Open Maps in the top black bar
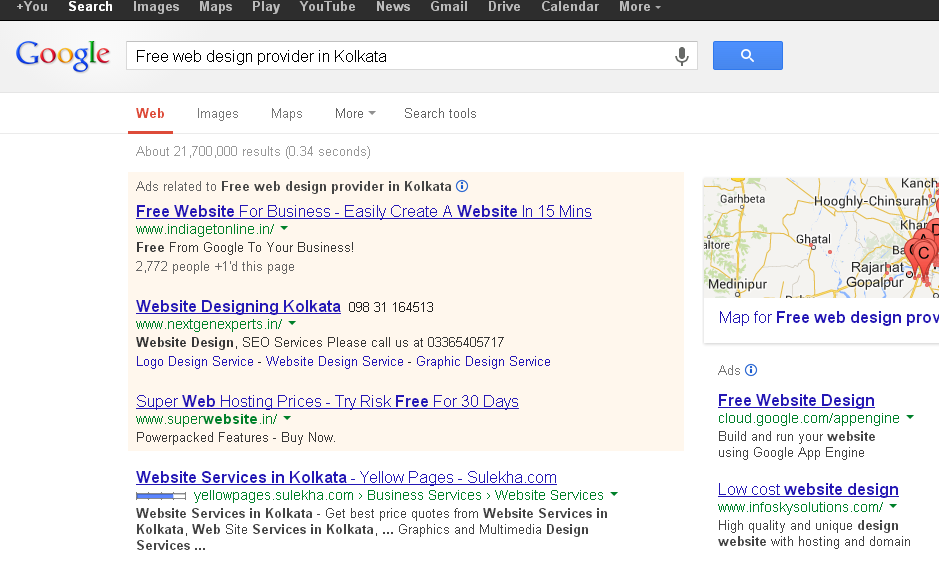 click(216, 7)
